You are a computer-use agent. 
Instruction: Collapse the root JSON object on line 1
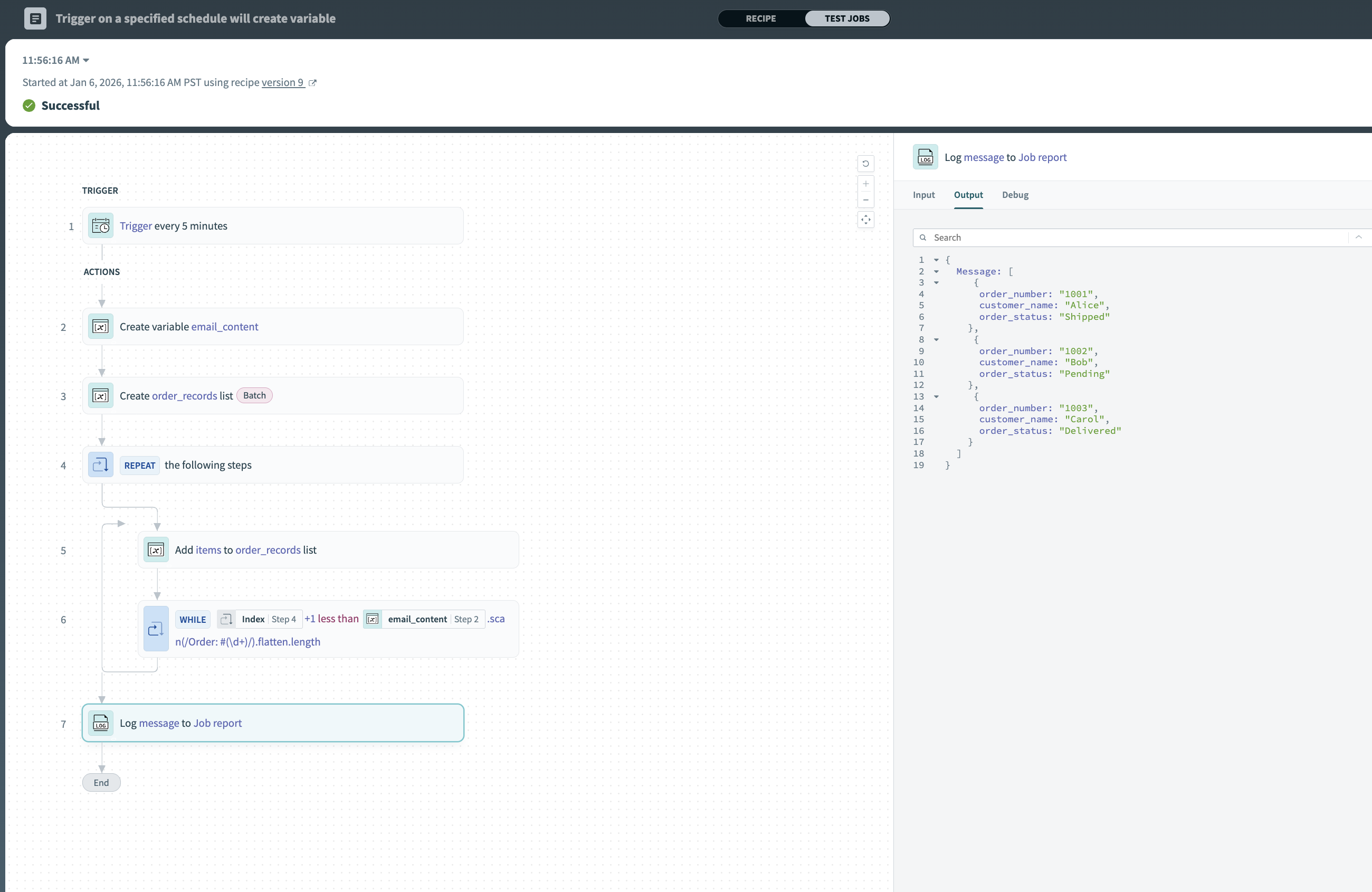pos(936,260)
